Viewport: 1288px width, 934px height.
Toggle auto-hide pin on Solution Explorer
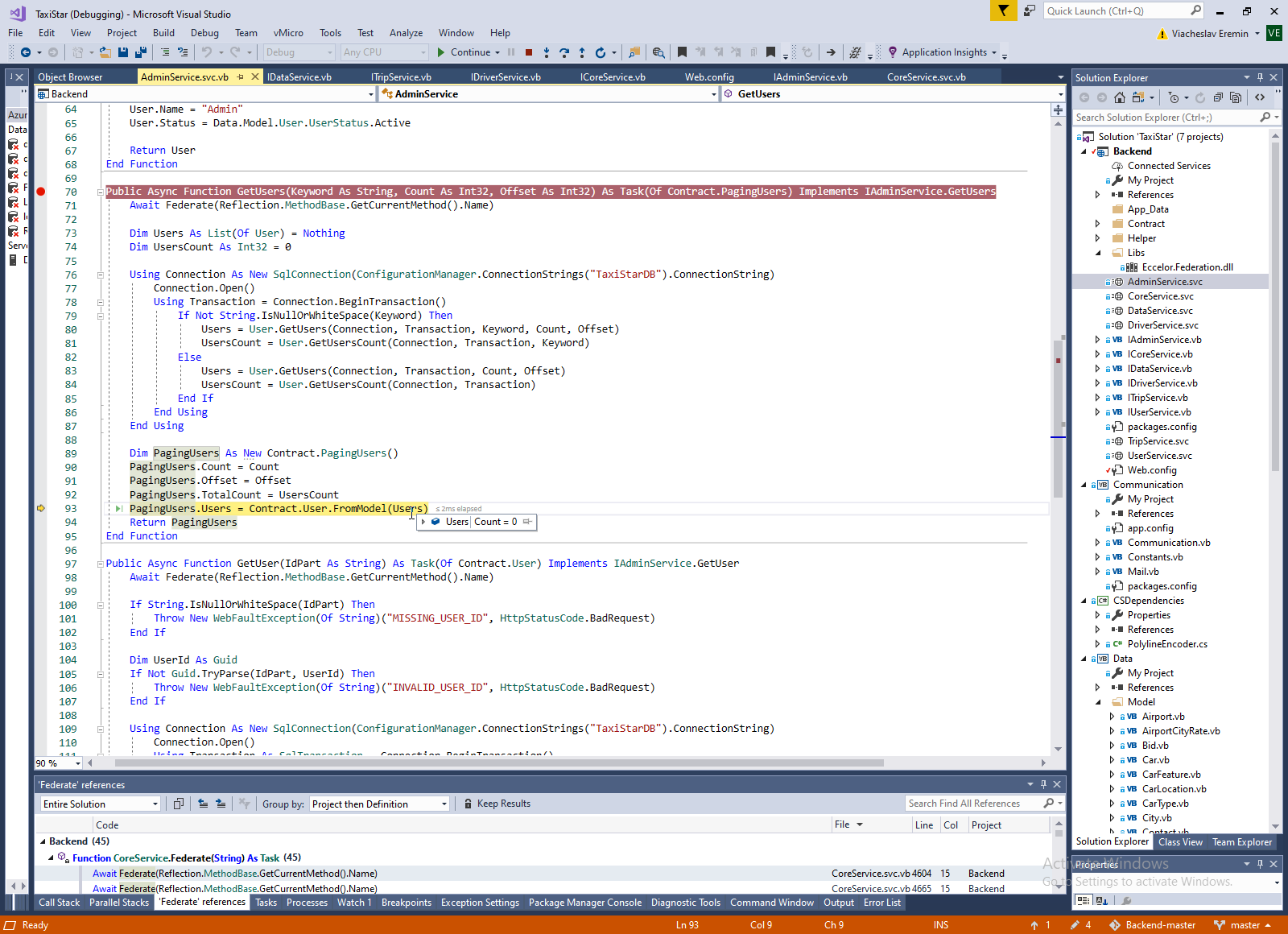[x=1260, y=77]
